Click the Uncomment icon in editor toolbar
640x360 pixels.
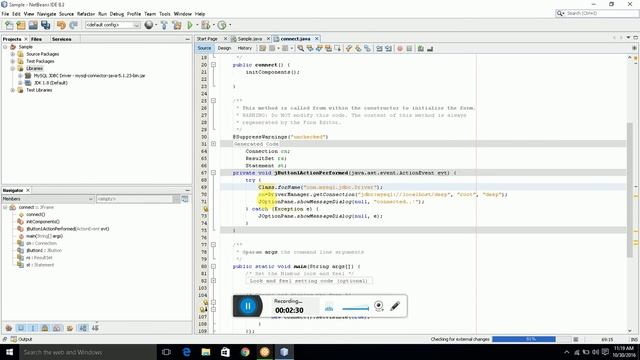430,49
